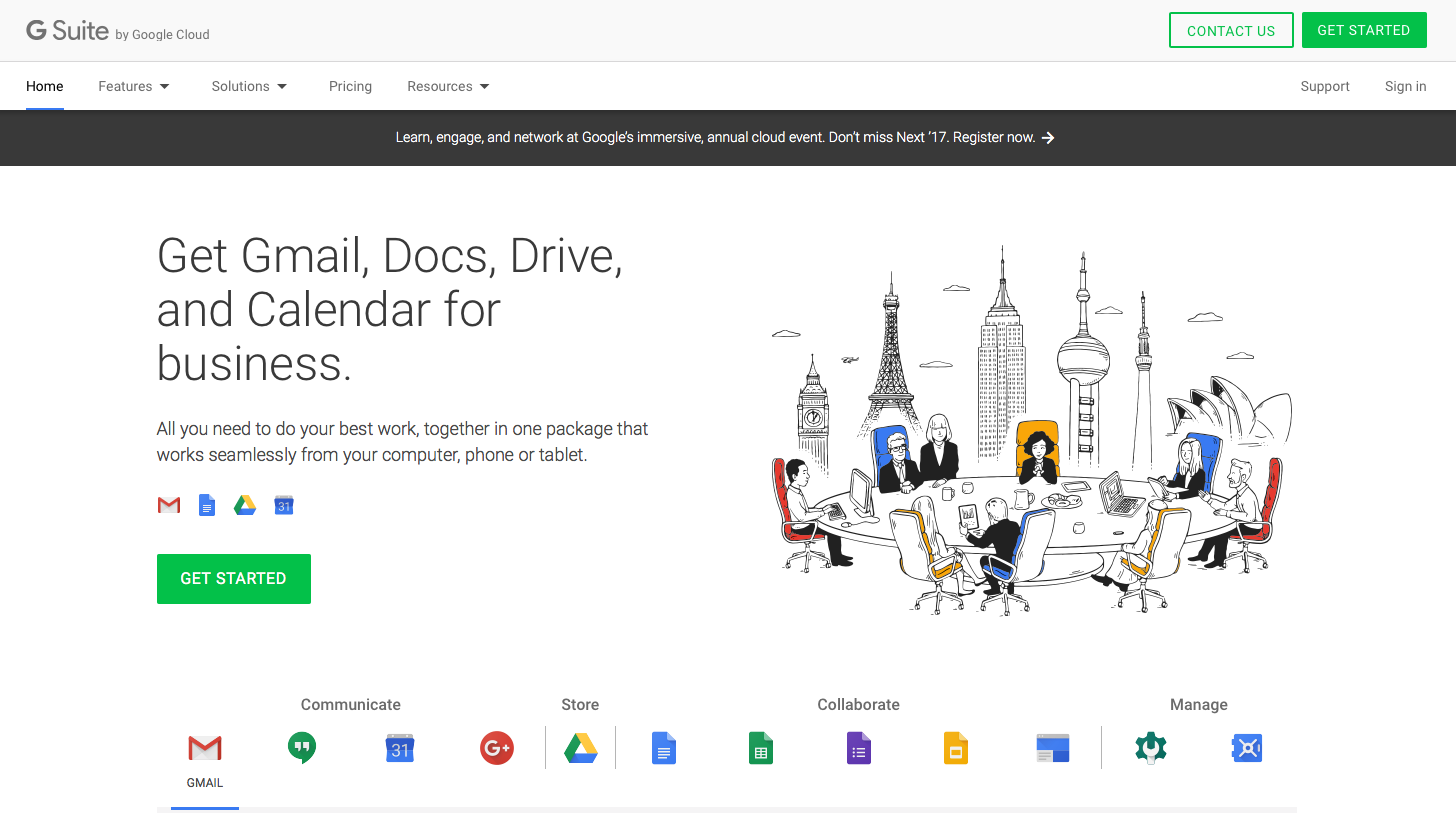Image resolution: width=1456 pixels, height=813 pixels.
Task: Open the Home tab
Action: (x=45, y=86)
